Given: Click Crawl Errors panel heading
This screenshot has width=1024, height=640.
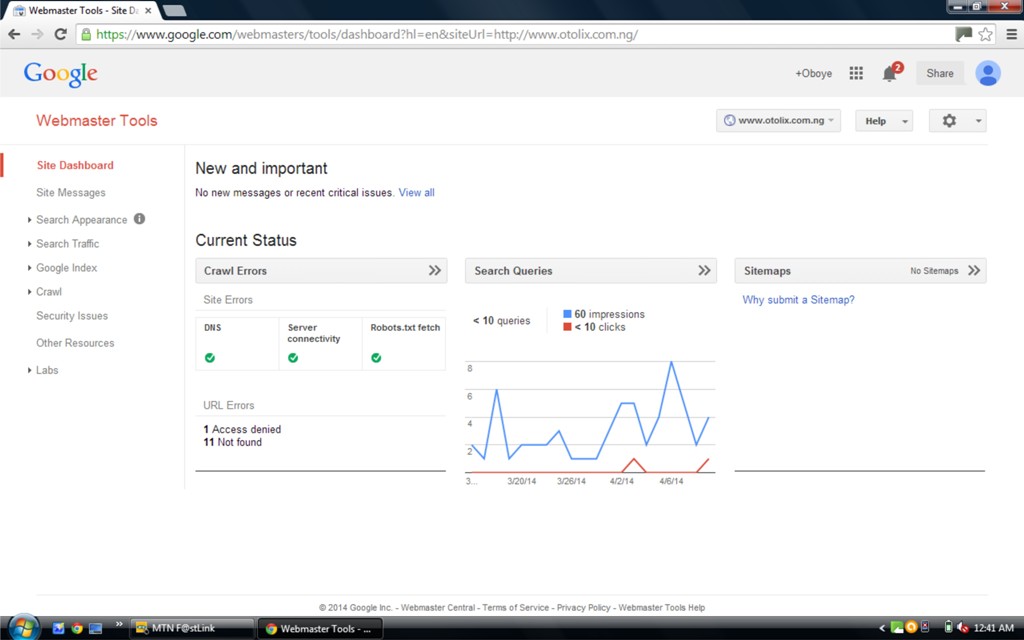Looking at the screenshot, I should pyautogui.click(x=235, y=270).
